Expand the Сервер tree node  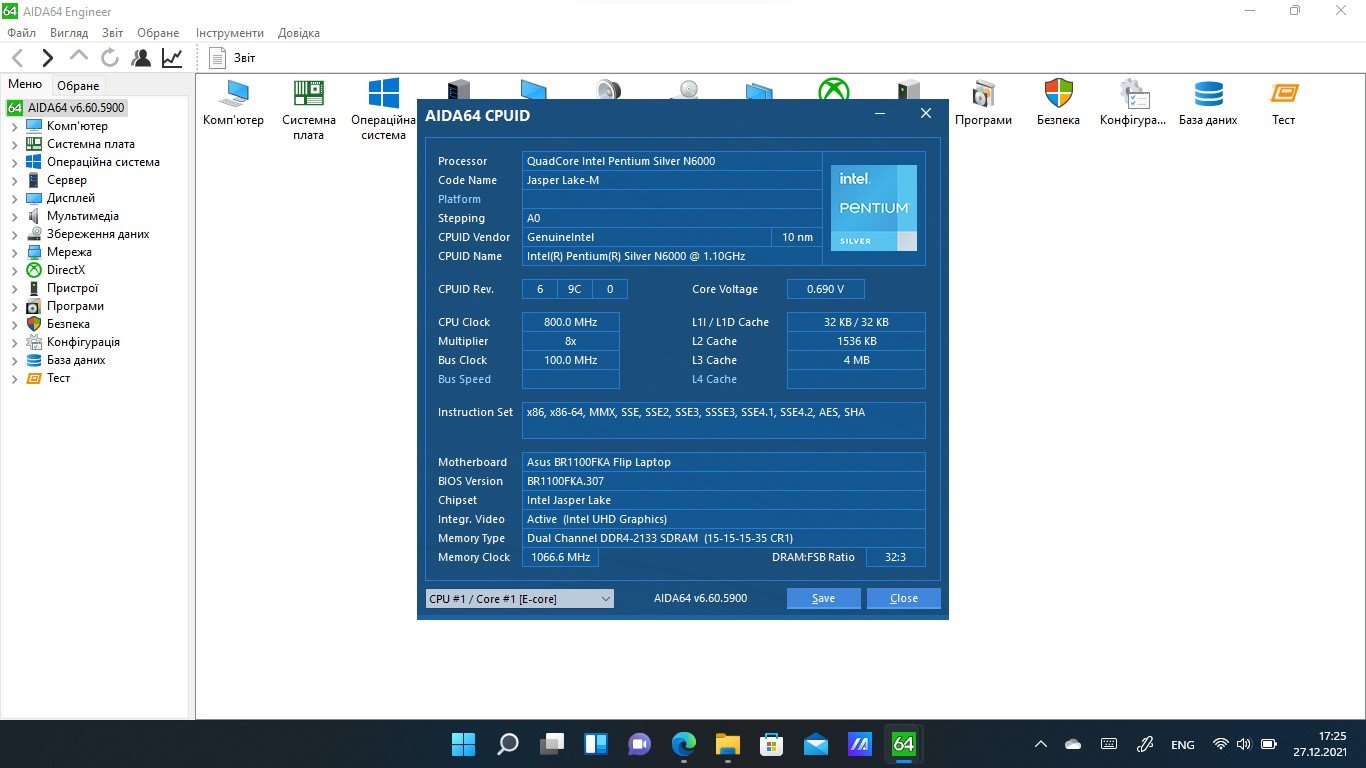[x=14, y=180]
